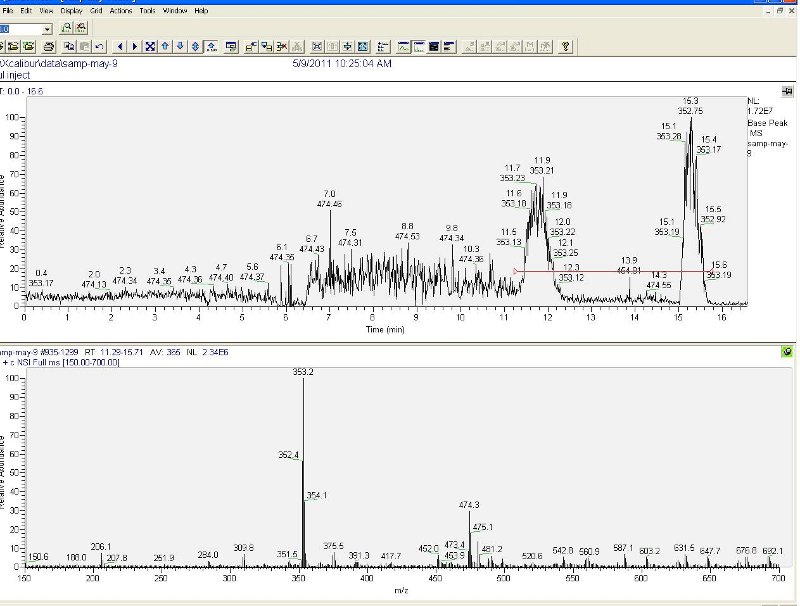Viewport: 800px width, 606px height.
Task: Toggle the green pin on the spectrum pane
Action: coord(787,351)
